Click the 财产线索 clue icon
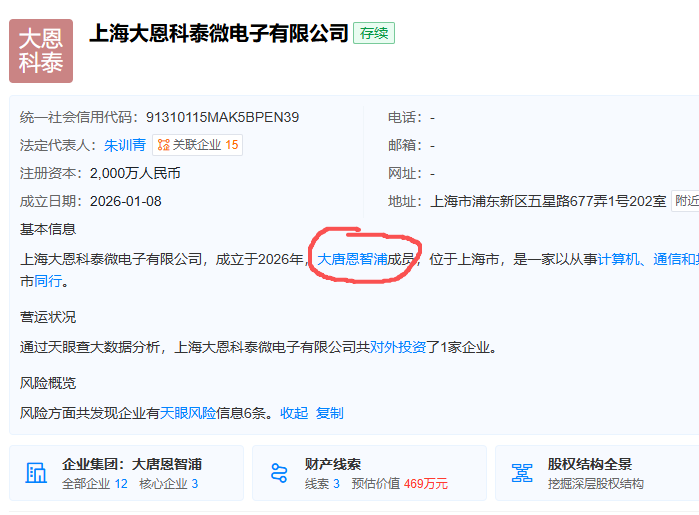This screenshot has width=699, height=515. click(279, 473)
